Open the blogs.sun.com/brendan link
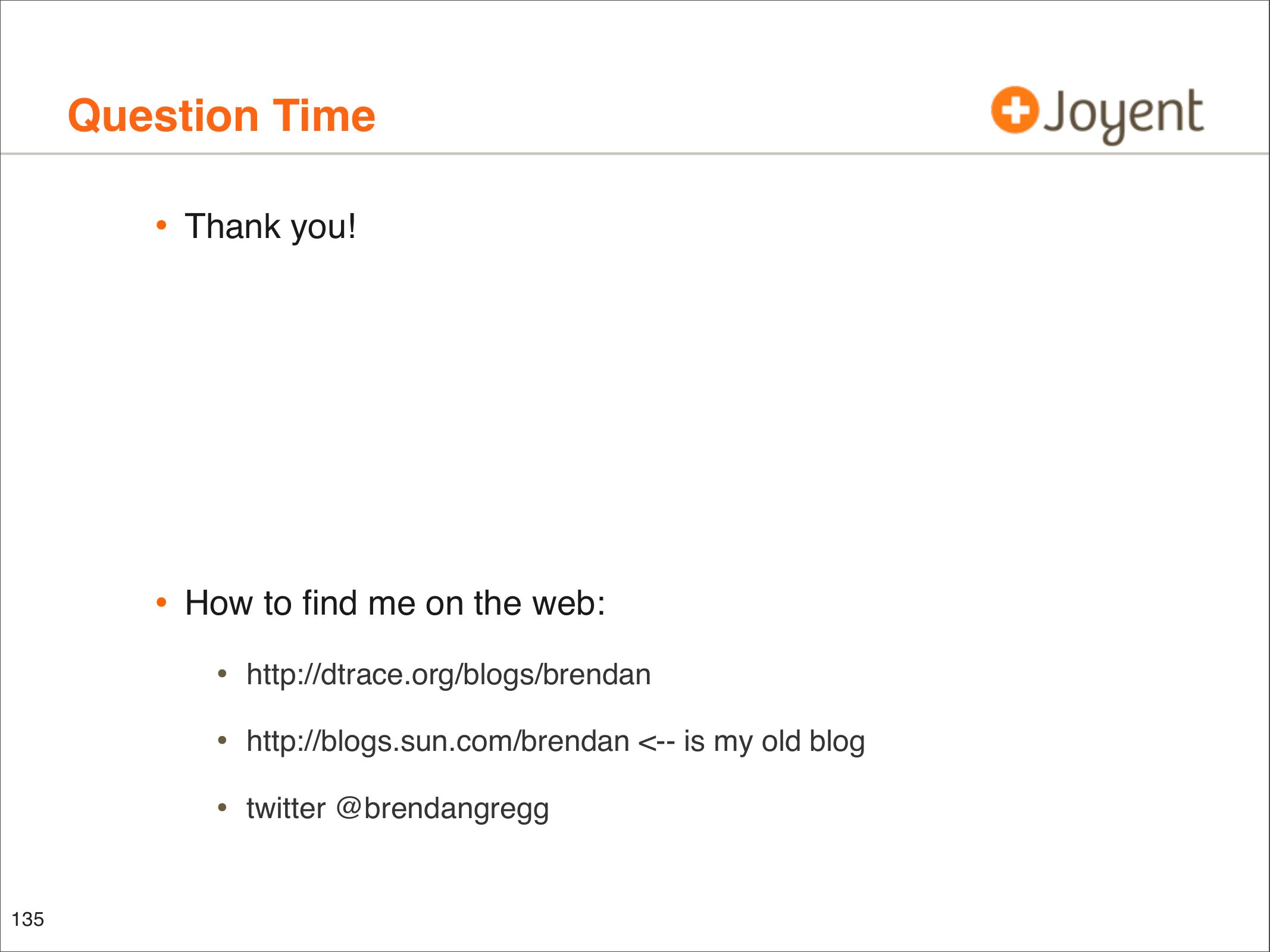The image size is (1270, 952). pos(438,741)
